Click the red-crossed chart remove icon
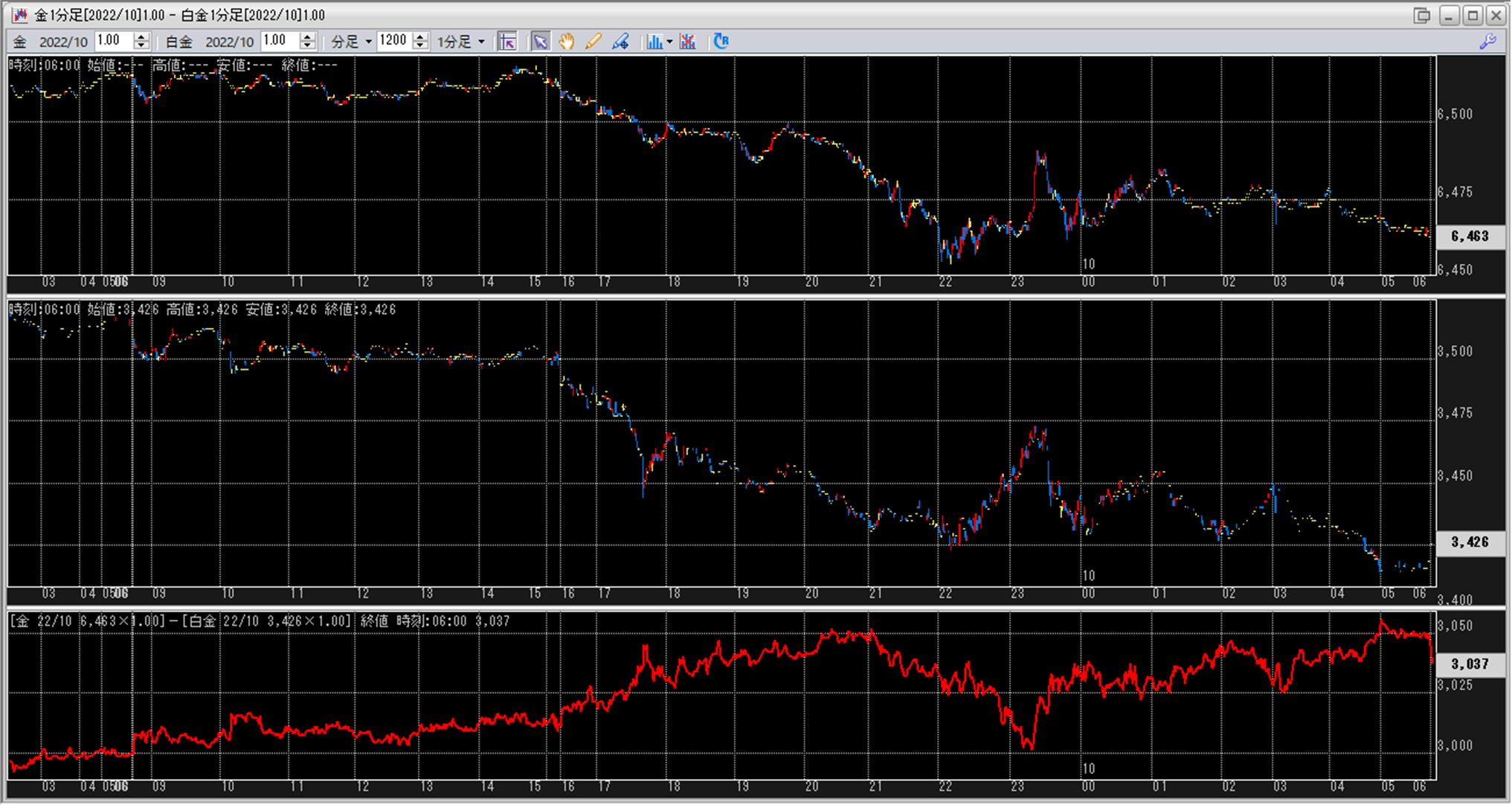Image resolution: width=1512 pixels, height=805 pixels. click(688, 42)
